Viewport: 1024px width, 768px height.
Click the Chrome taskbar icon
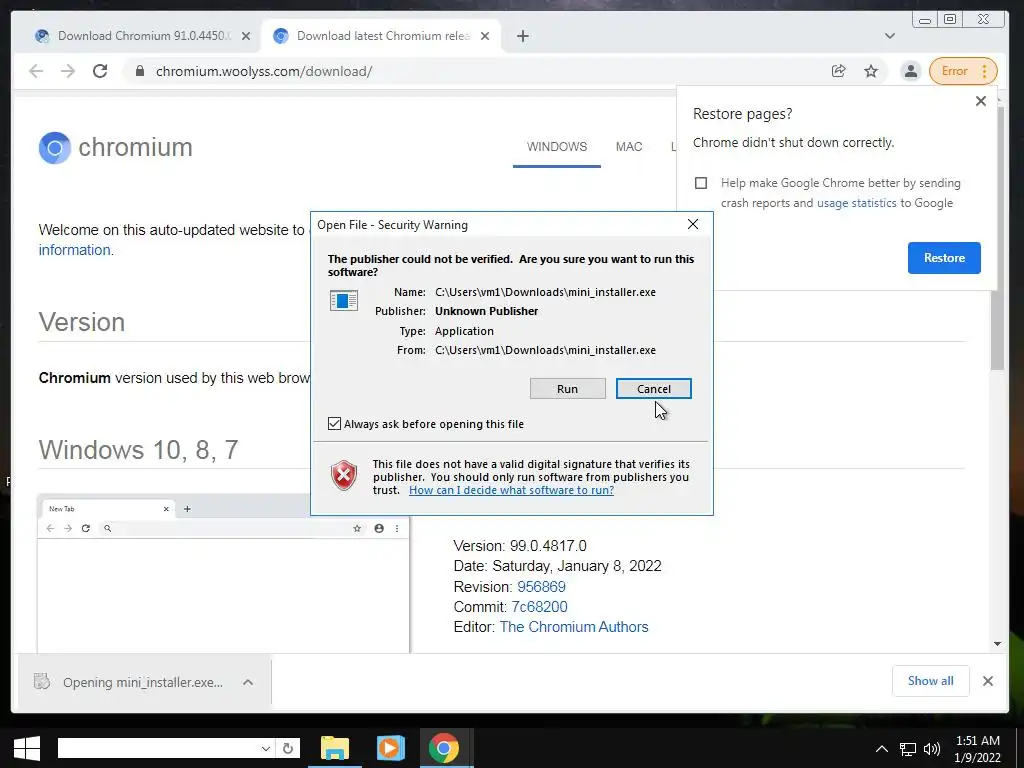(x=443, y=748)
